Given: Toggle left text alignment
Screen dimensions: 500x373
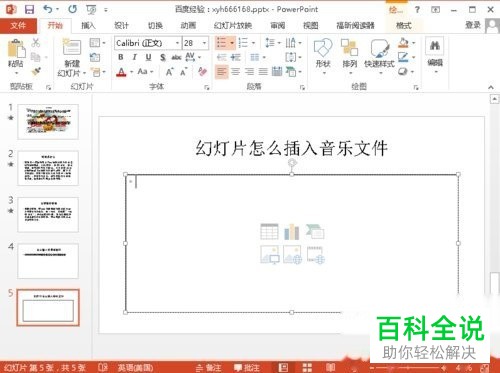Looking at the screenshot, I should click(221, 71).
